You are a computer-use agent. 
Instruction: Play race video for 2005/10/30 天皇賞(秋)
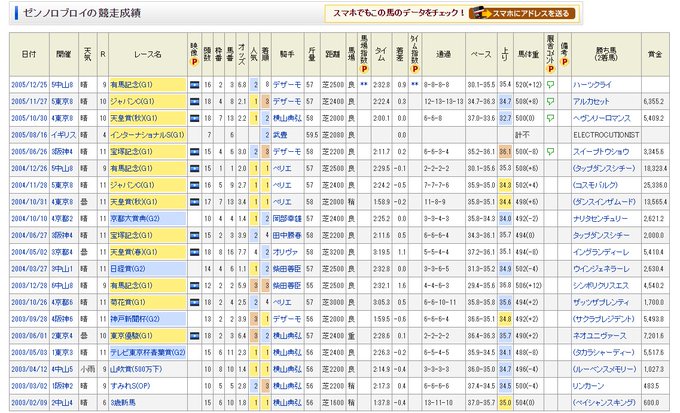click(x=194, y=118)
